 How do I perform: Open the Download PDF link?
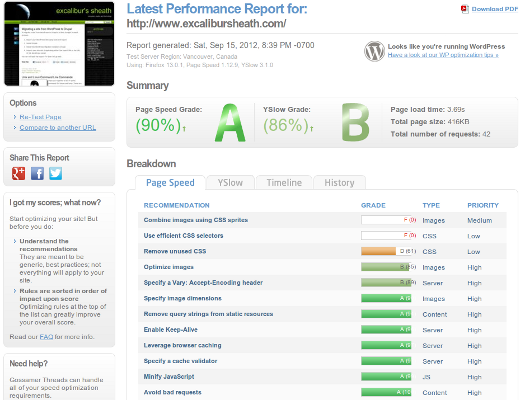pyautogui.click(x=495, y=9)
